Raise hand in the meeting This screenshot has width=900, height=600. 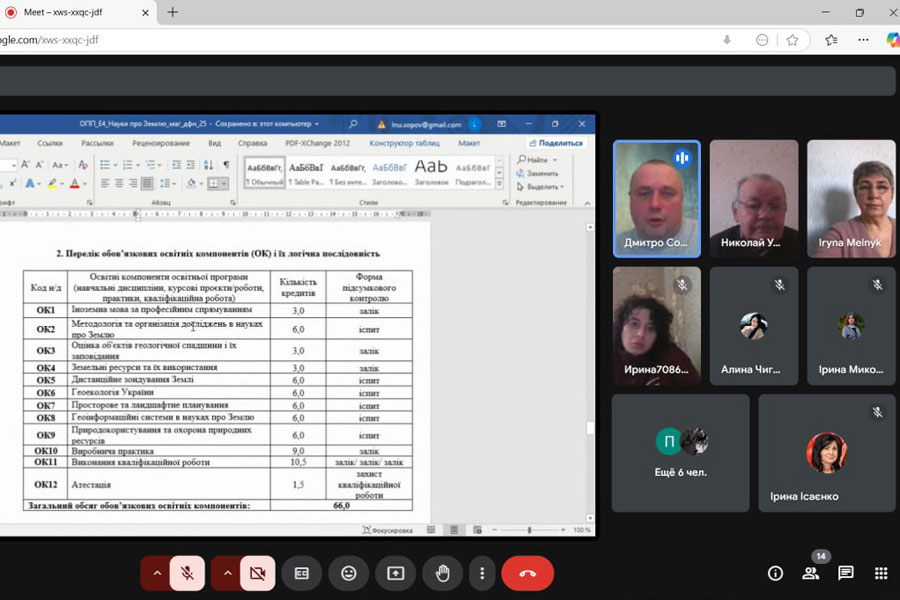(x=442, y=573)
